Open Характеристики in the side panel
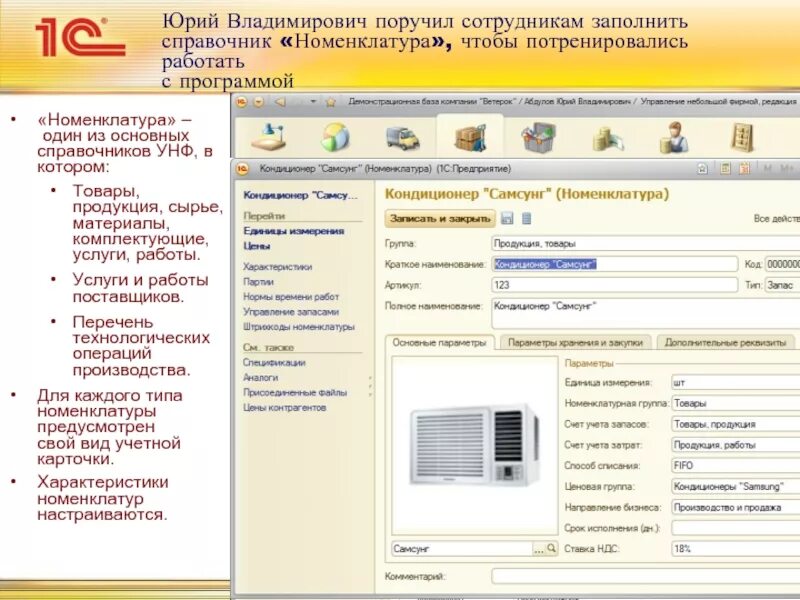Viewport: 800px width, 600px height. (x=278, y=266)
